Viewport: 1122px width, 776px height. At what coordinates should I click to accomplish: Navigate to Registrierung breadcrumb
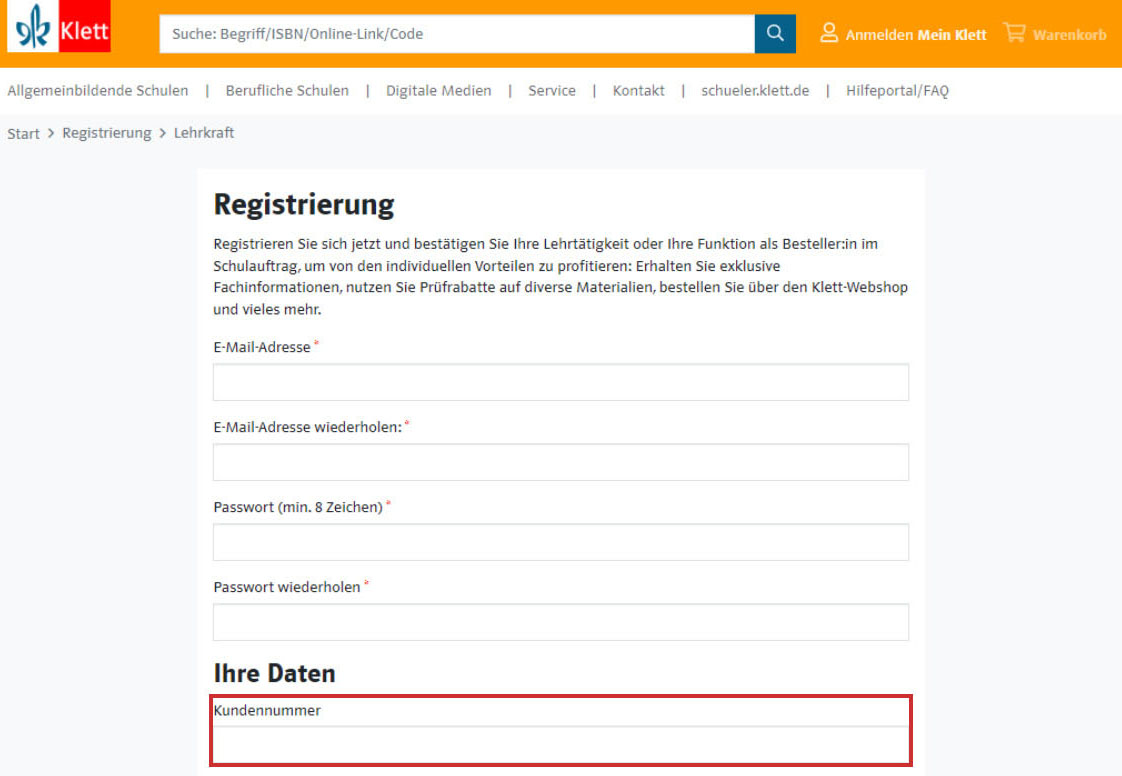click(107, 133)
